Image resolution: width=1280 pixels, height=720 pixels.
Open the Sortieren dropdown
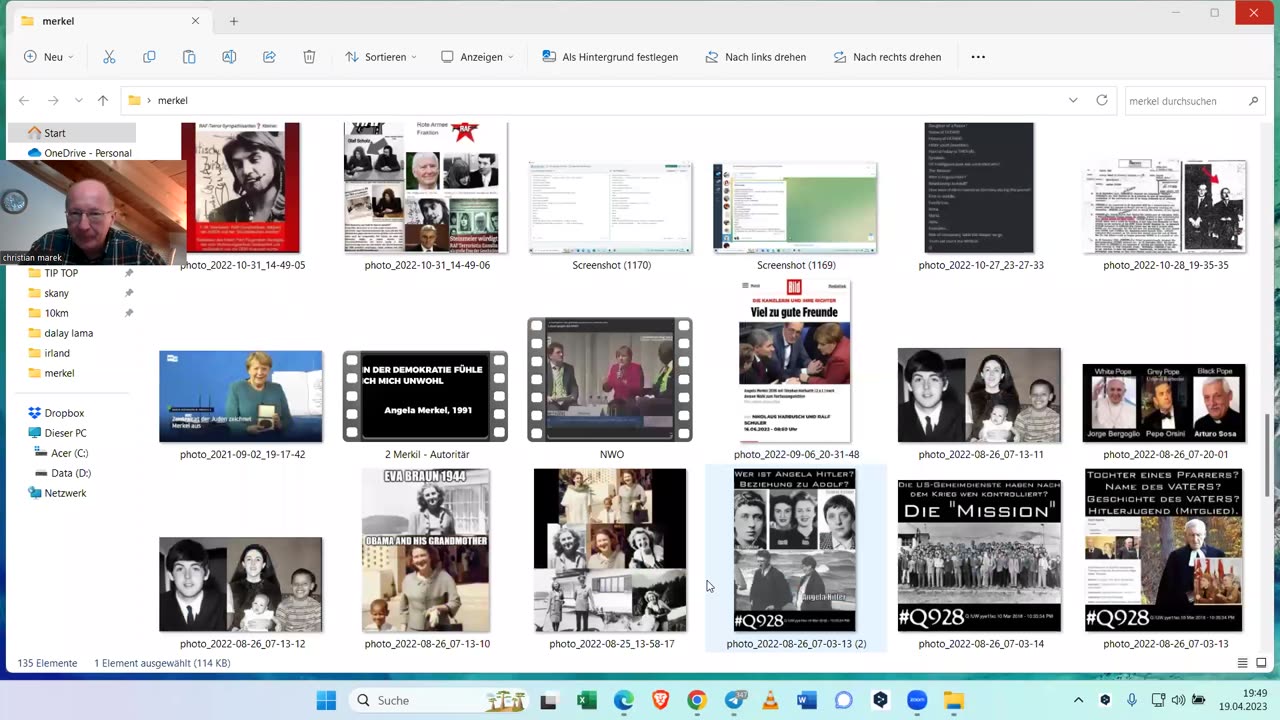pos(380,57)
